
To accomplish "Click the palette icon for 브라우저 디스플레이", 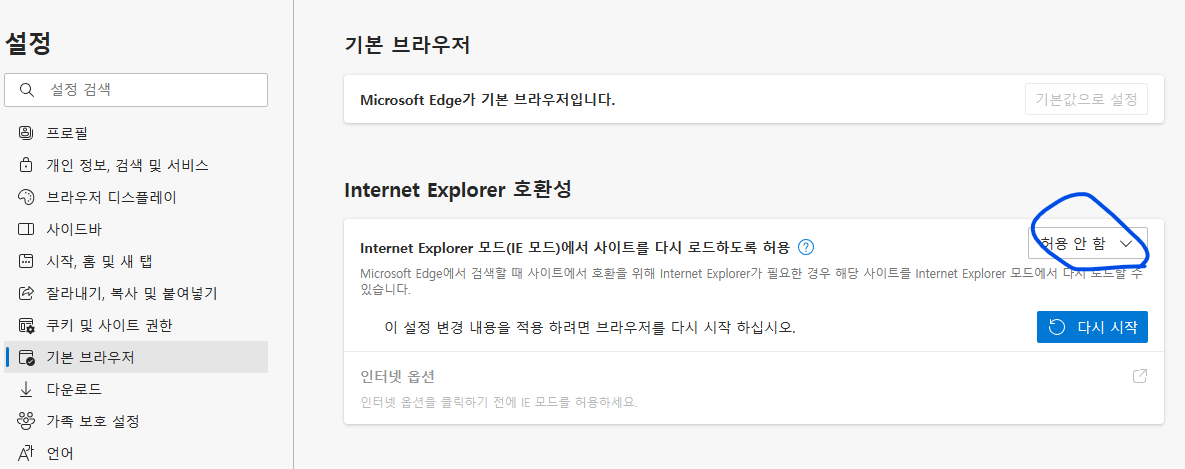I will tap(26, 197).
